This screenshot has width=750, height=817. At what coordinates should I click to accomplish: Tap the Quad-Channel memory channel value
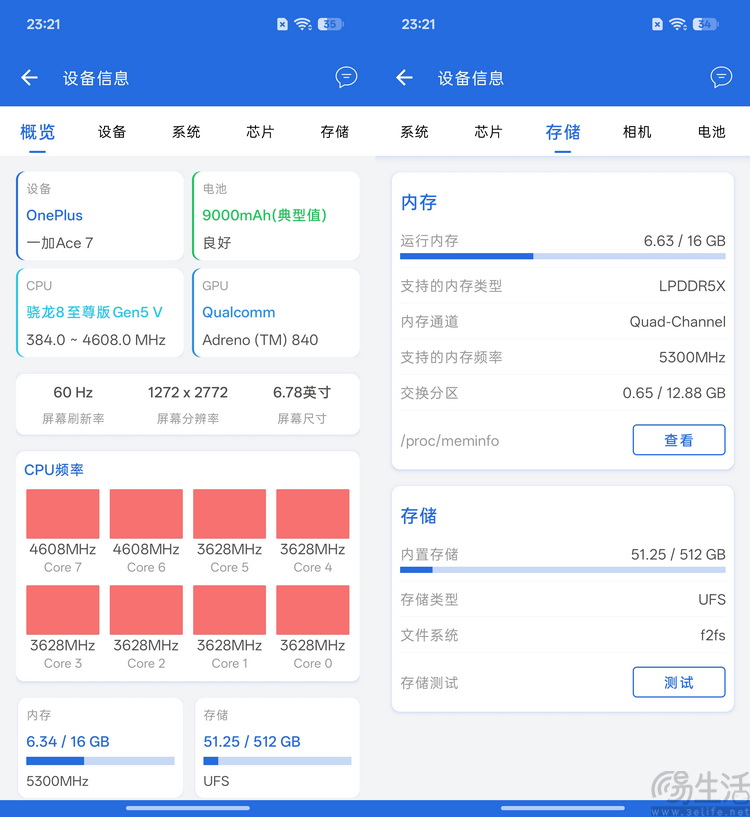pos(678,321)
